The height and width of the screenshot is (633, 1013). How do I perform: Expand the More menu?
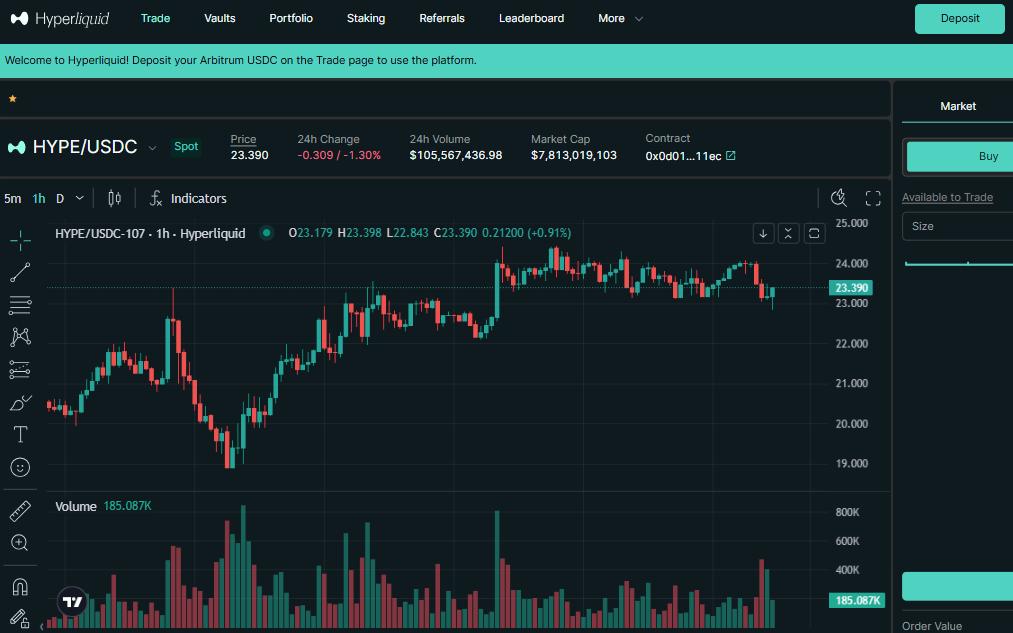[x=620, y=18]
